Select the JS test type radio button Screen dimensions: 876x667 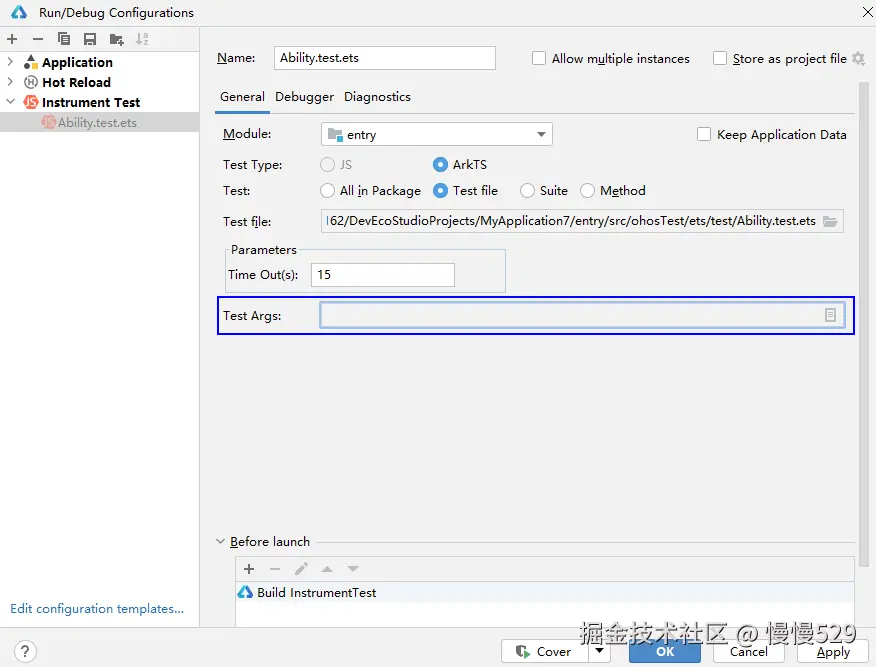click(x=327, y=165)
